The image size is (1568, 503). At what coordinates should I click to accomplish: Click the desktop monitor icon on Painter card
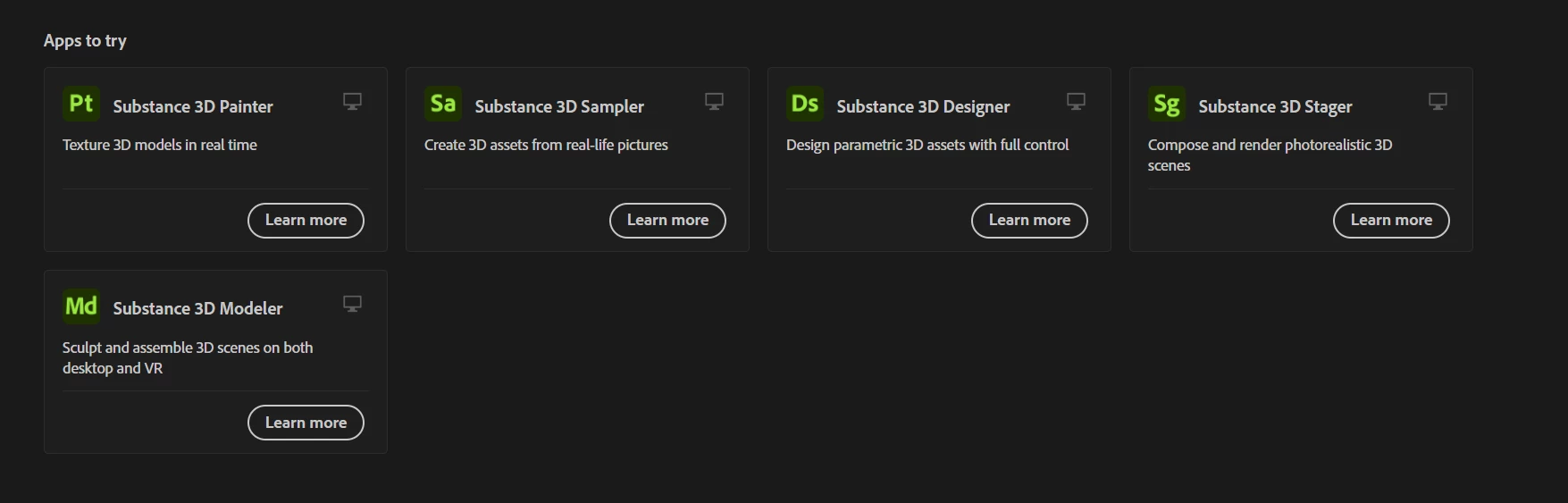tap(353, 102)
